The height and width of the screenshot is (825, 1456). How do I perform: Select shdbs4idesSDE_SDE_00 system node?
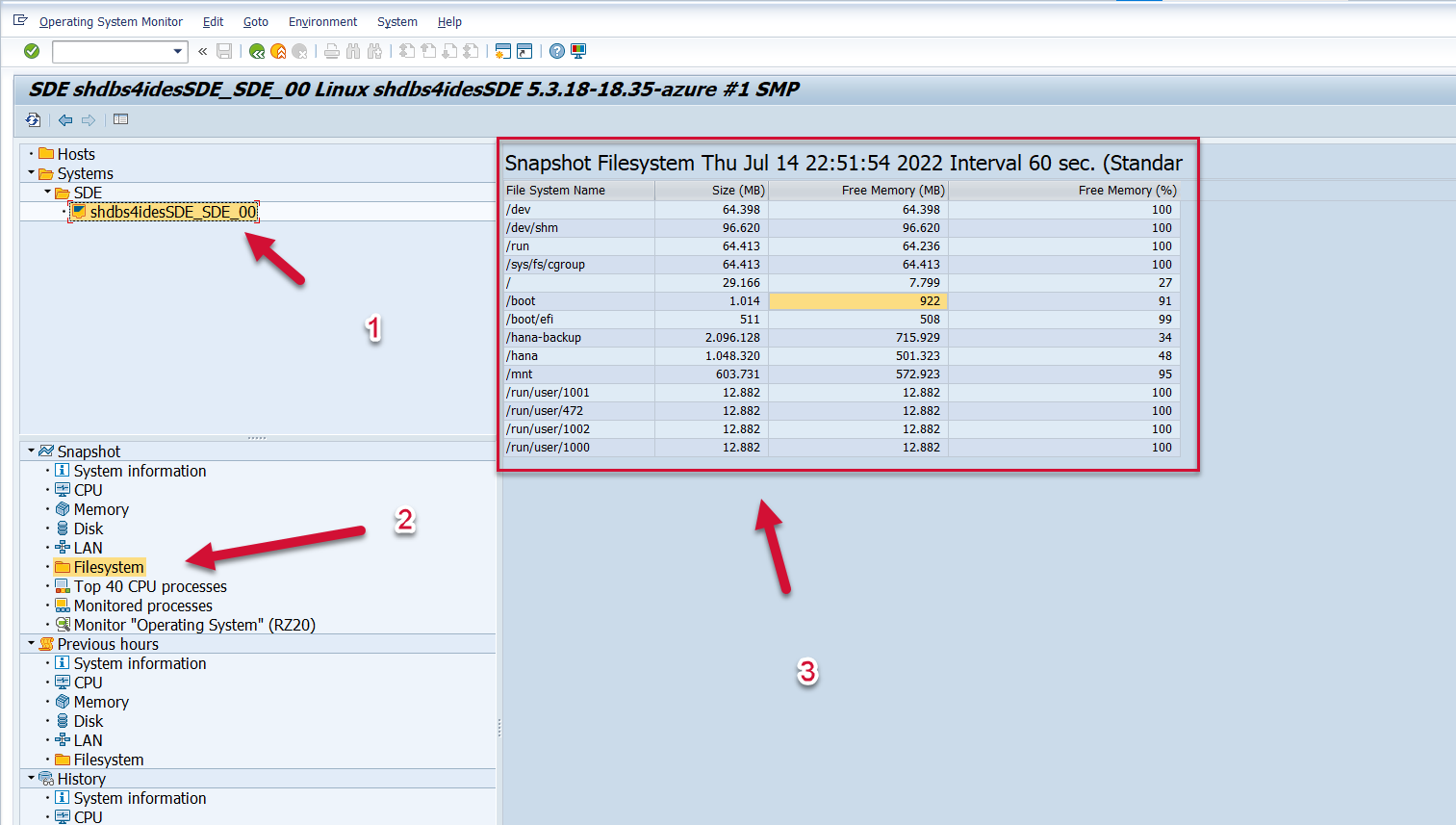click(172, 212)
